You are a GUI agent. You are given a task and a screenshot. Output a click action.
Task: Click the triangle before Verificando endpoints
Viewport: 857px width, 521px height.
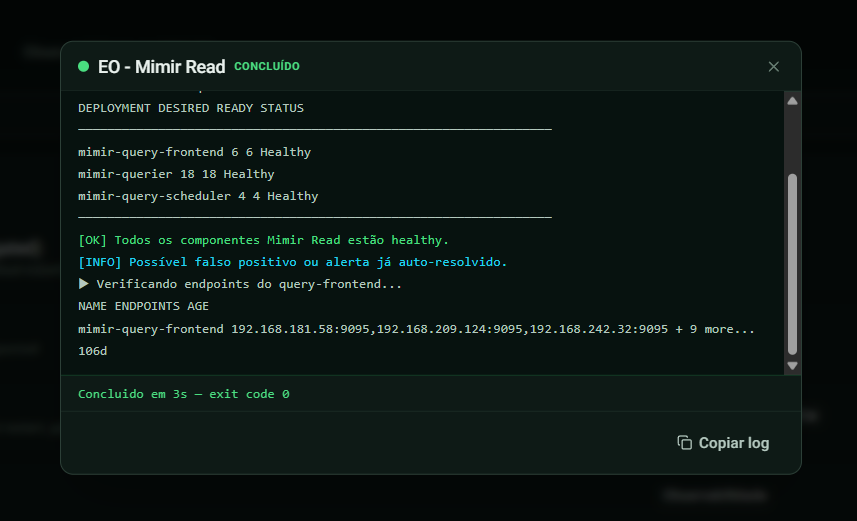(x=84, y=284)
